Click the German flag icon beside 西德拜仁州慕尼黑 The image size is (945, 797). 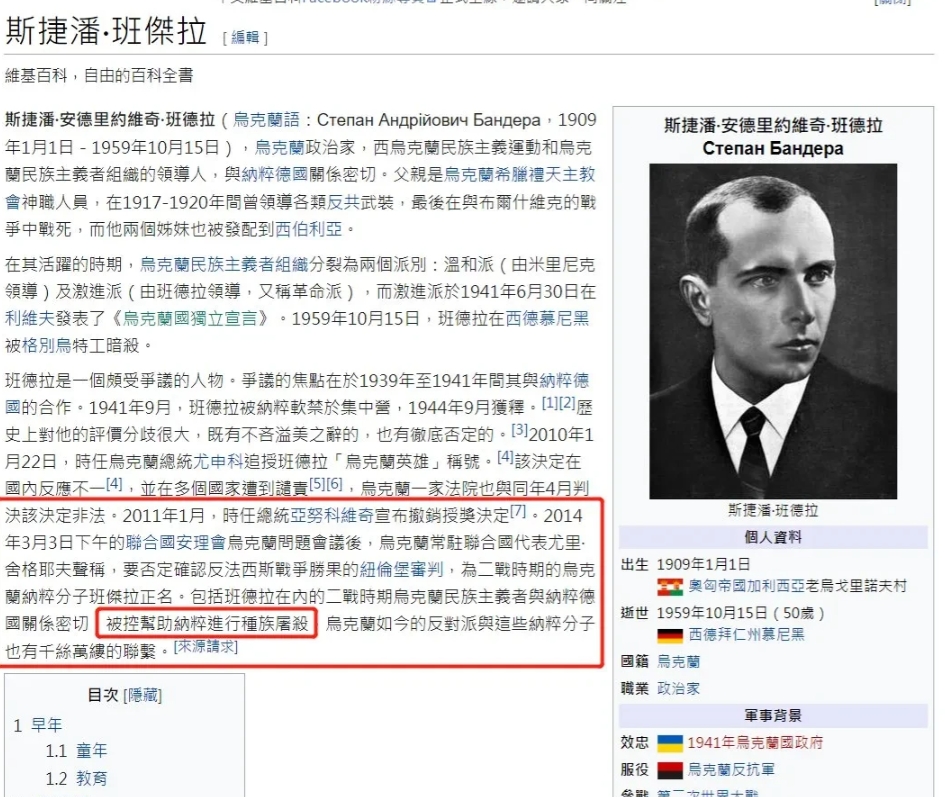point(670,635)
